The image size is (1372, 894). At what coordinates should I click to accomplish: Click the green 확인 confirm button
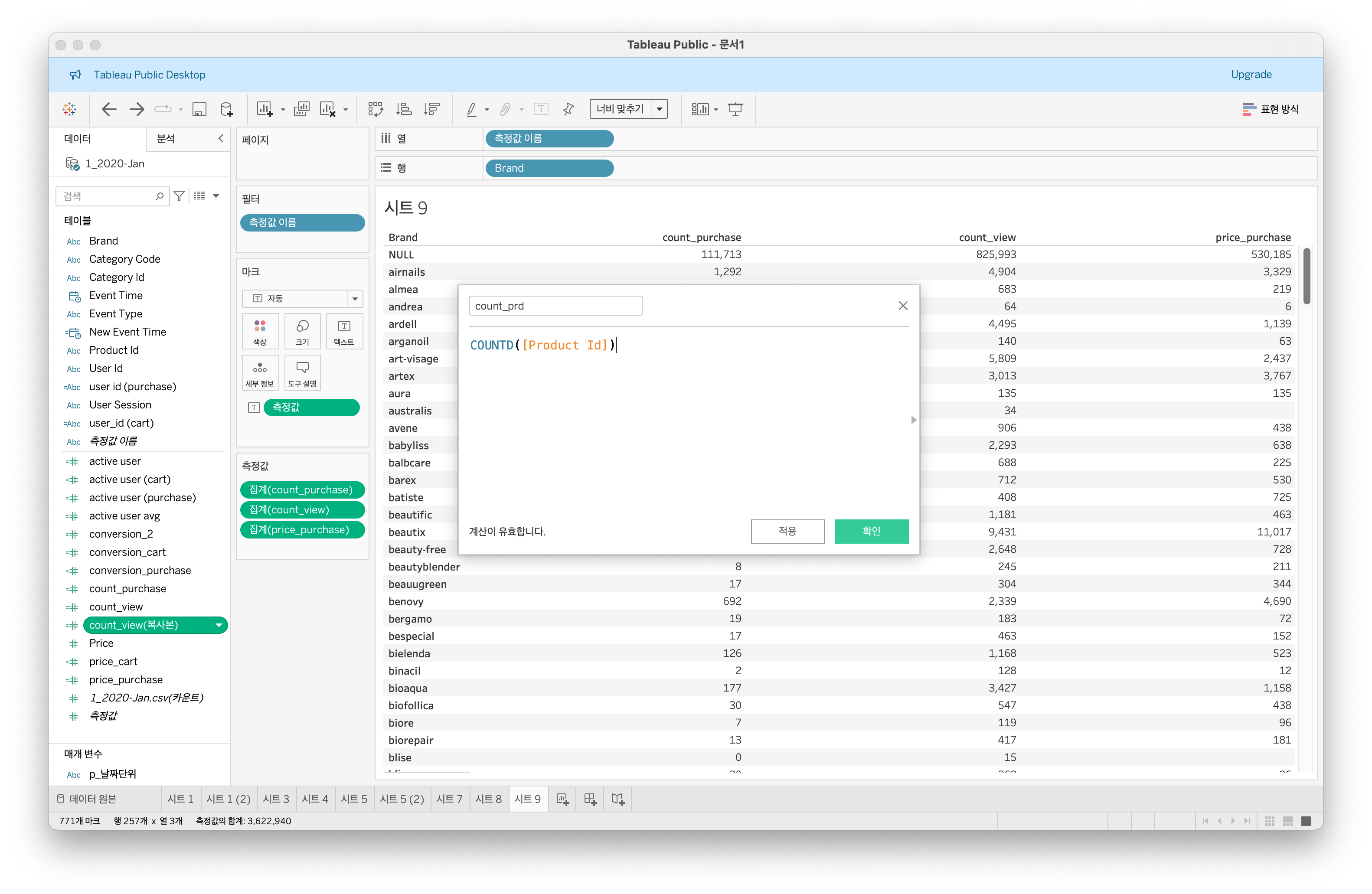871,531
